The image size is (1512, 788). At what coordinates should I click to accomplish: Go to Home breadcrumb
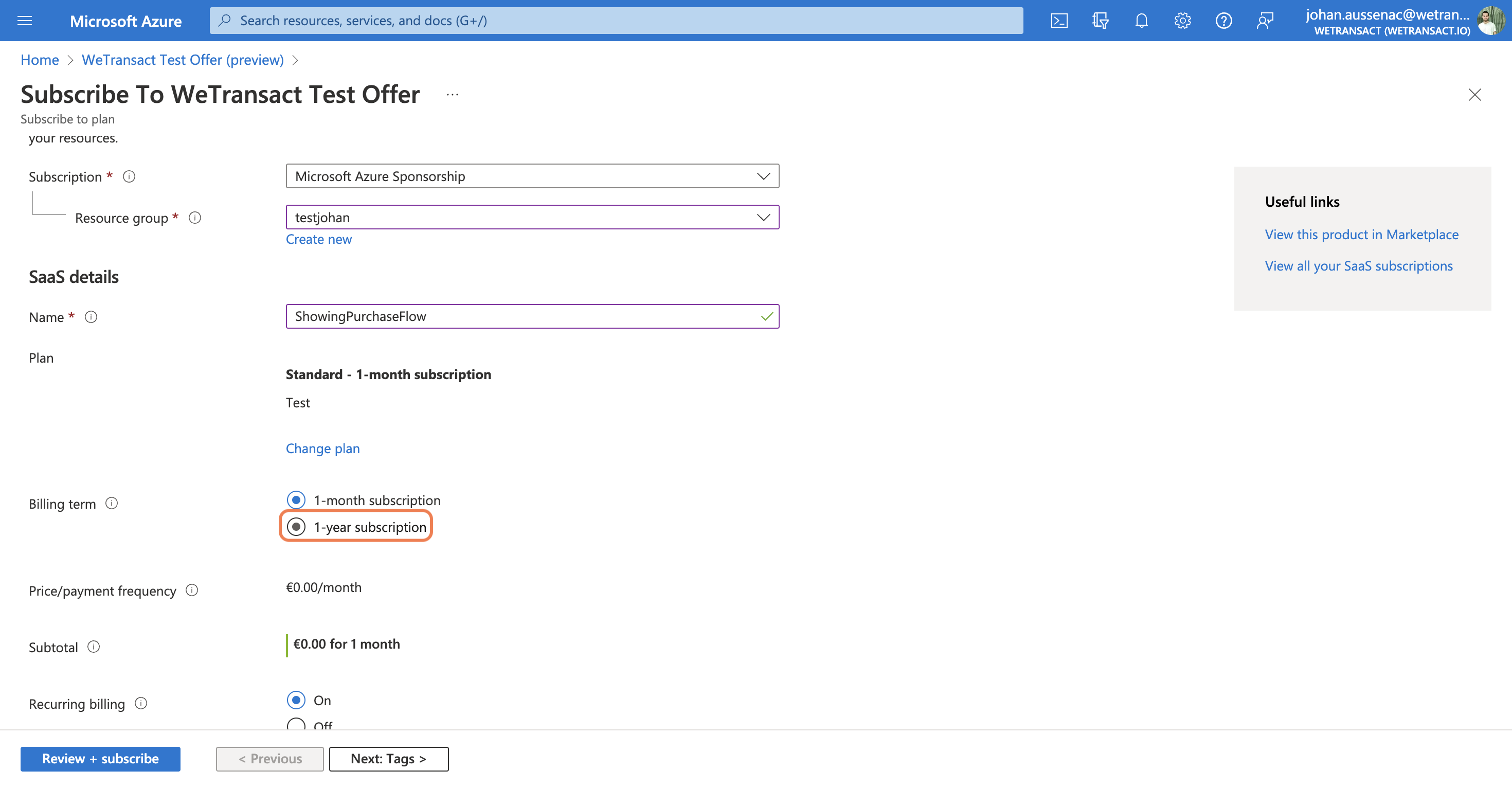pyautogui.click(x=39, y=60)
